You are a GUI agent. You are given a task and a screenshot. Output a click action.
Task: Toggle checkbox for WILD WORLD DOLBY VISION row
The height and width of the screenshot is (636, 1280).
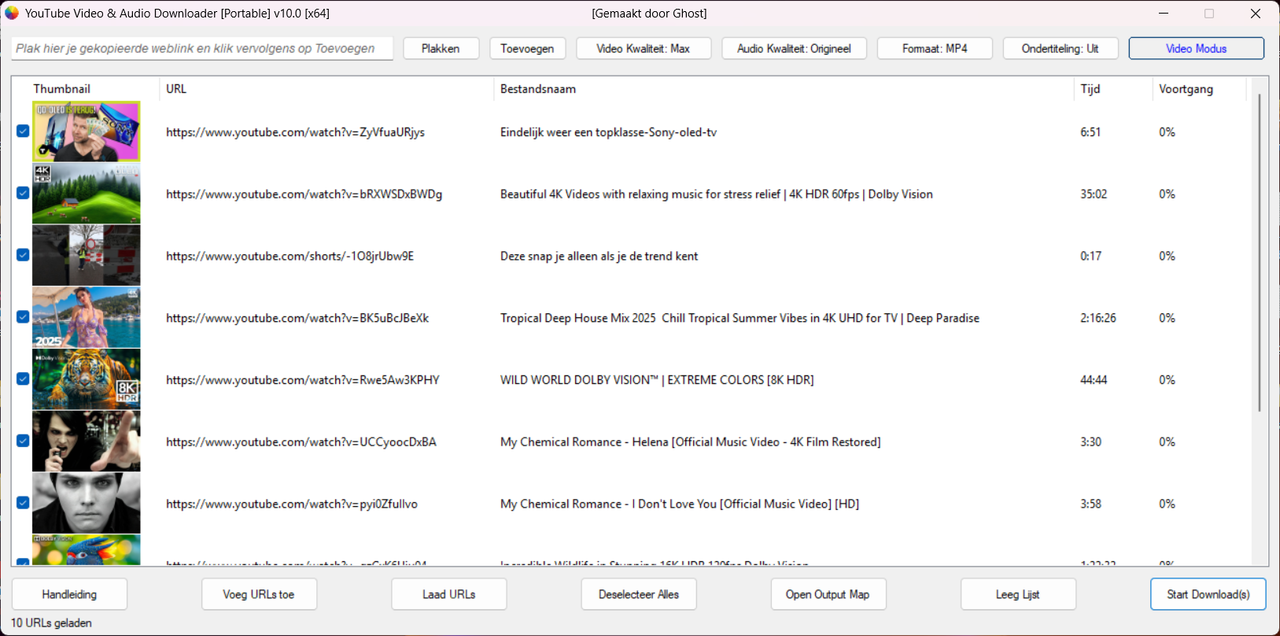click(23, 379)
